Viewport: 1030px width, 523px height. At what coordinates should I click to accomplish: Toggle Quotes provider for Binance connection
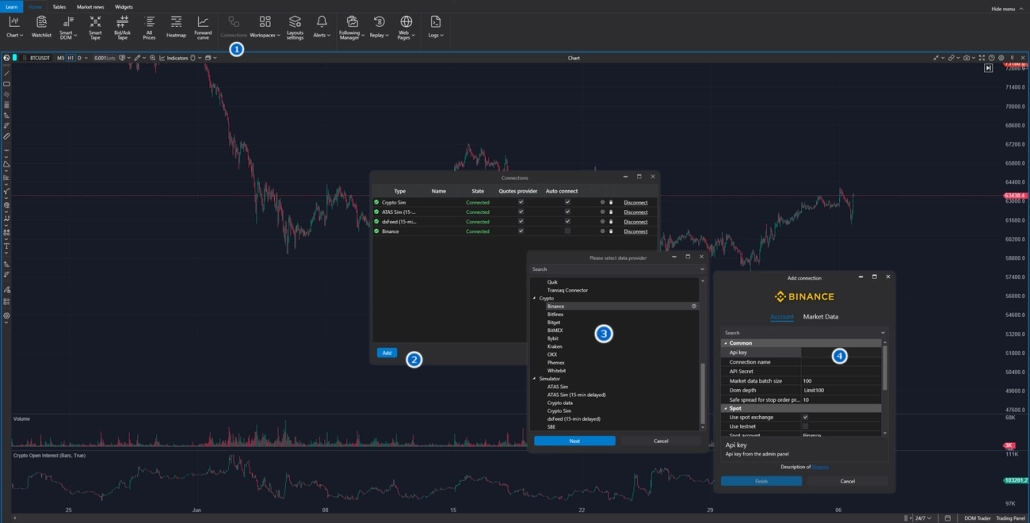click(x=521, y=231)
